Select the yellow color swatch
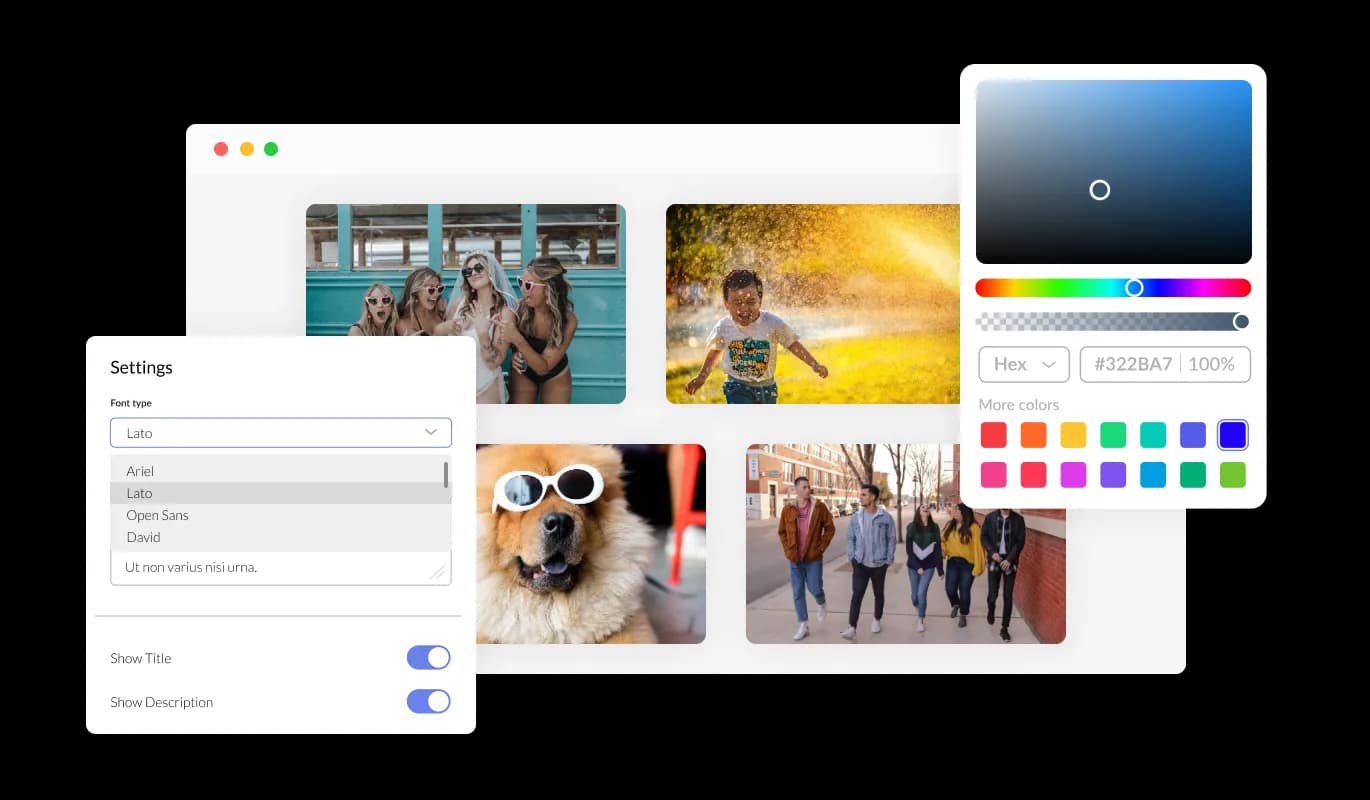Viewport: 1370px width, 800px height. tap(1073, 435)
